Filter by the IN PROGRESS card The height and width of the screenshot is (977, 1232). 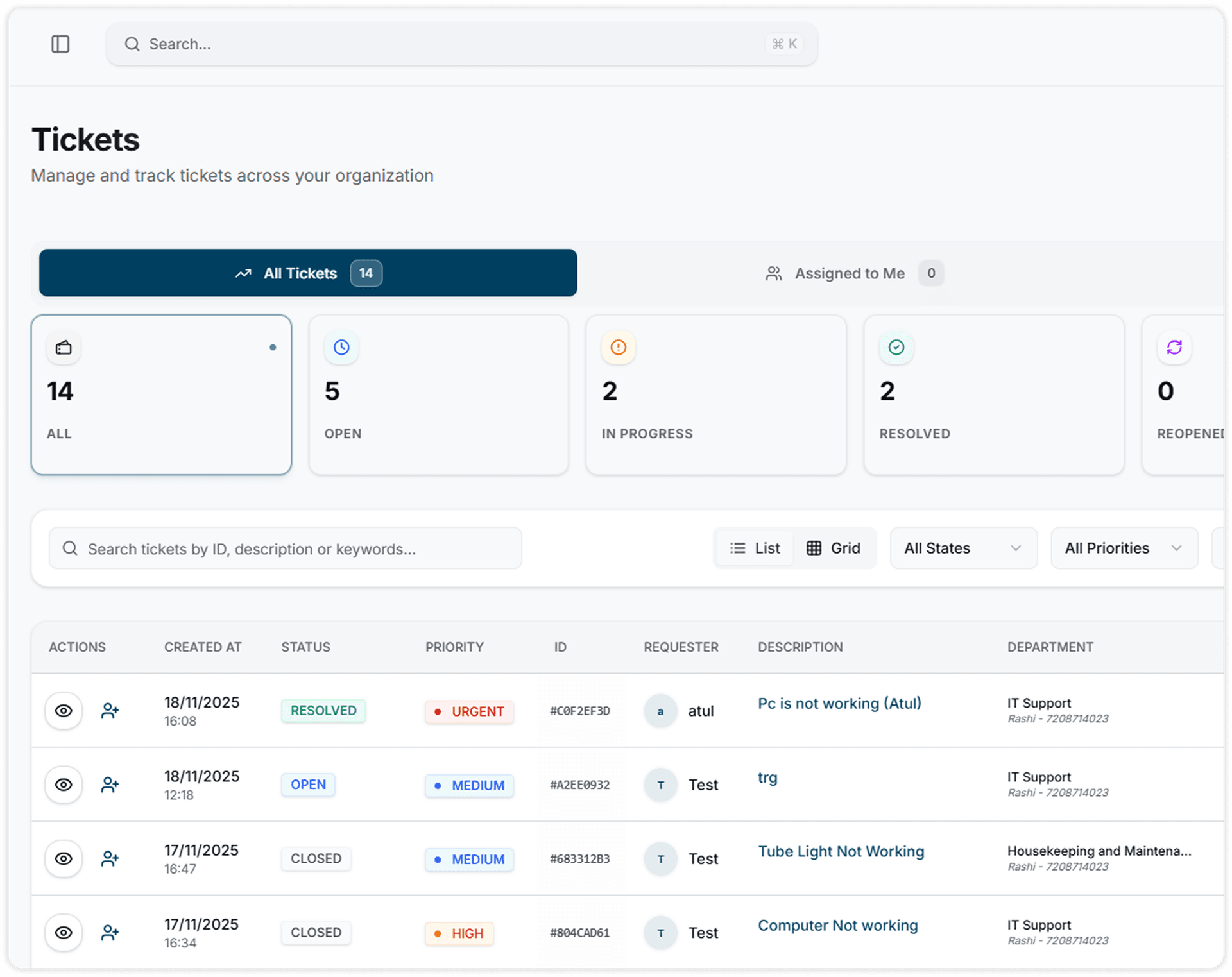point(716,395)
